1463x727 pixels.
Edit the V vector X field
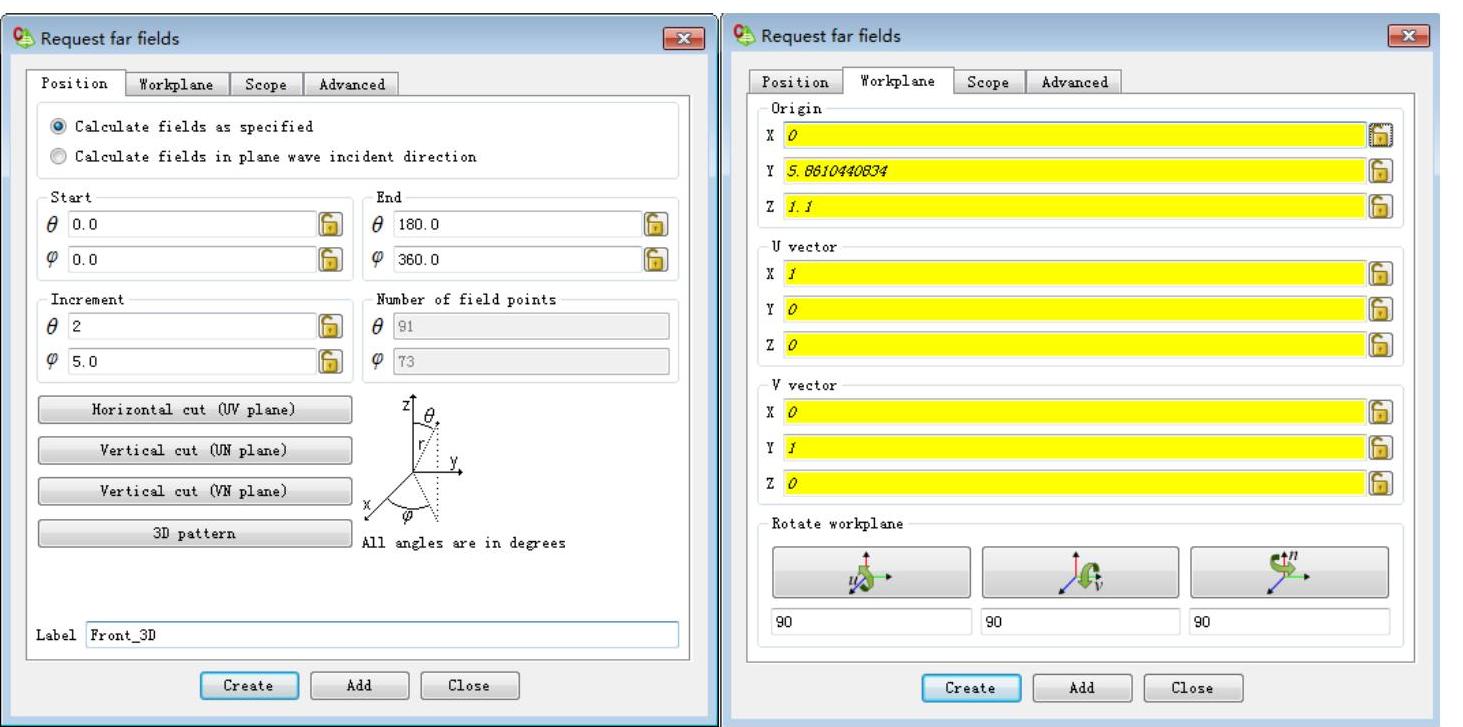coord(1073,412)
